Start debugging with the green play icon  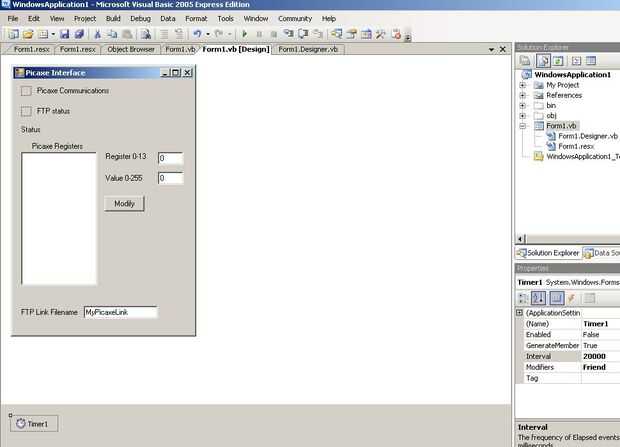pos(244,34)
